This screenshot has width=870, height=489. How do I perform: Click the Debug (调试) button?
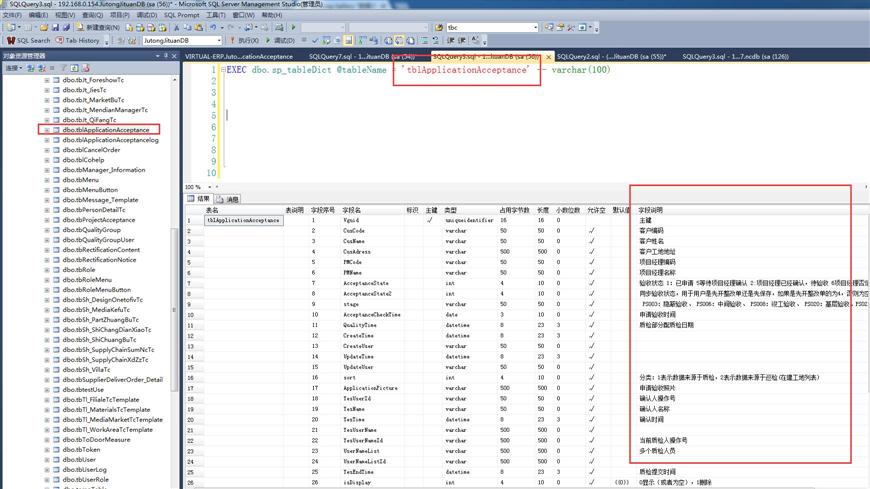tap(280, 41)
